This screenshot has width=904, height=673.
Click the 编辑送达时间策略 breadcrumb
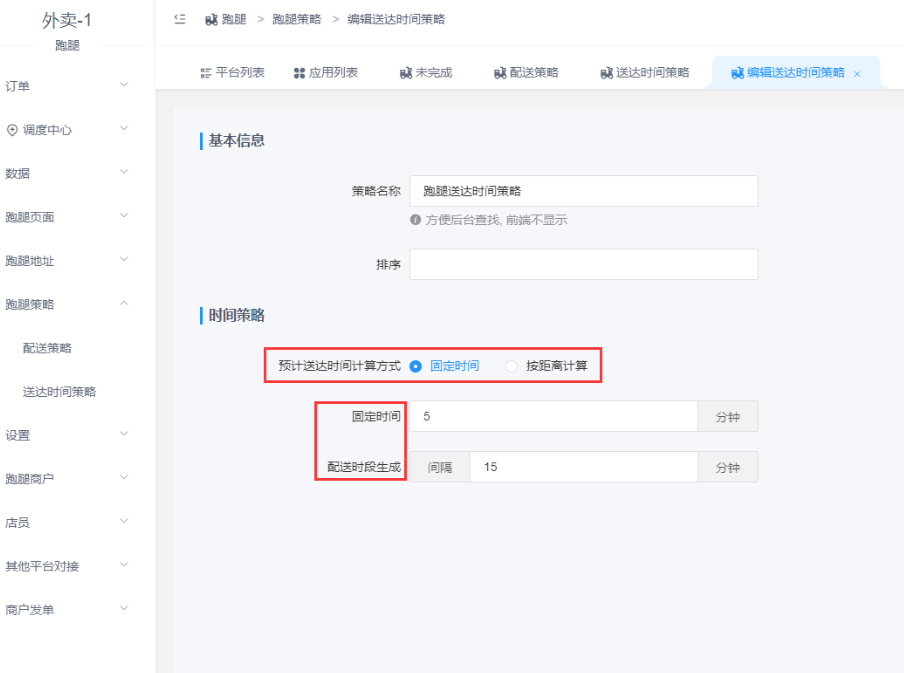coord(396,20)
